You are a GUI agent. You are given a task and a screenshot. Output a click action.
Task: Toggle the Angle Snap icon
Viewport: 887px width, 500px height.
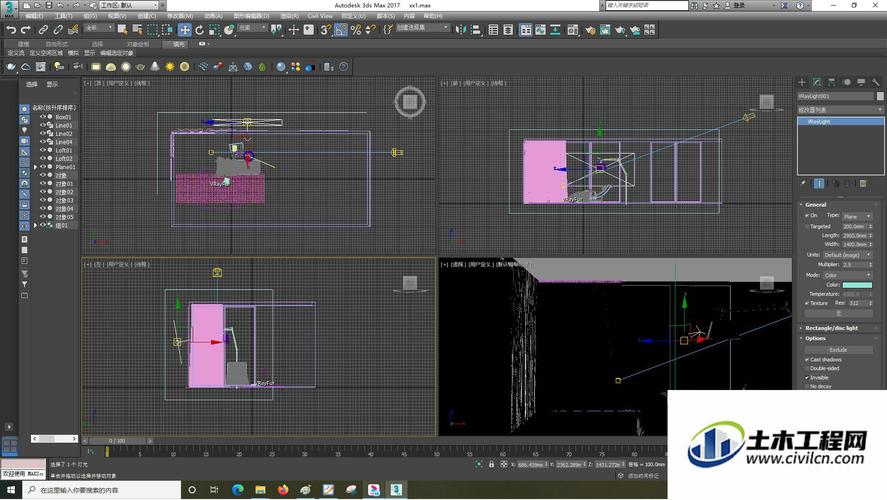click(x=342, y=30)
